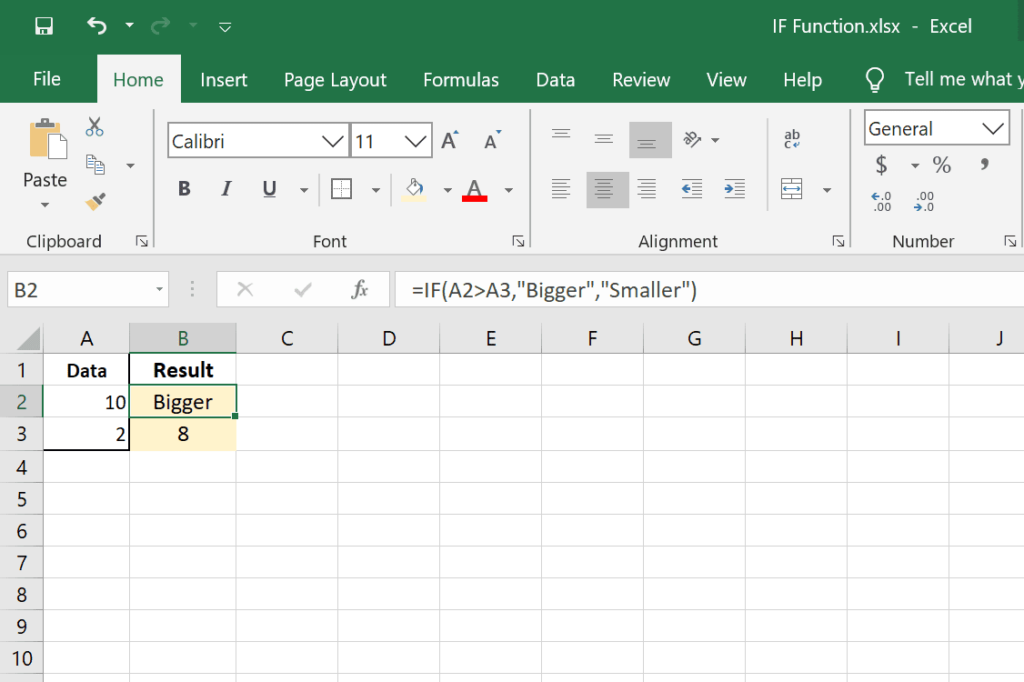Expand the Merge & Center options

(827, 191)
